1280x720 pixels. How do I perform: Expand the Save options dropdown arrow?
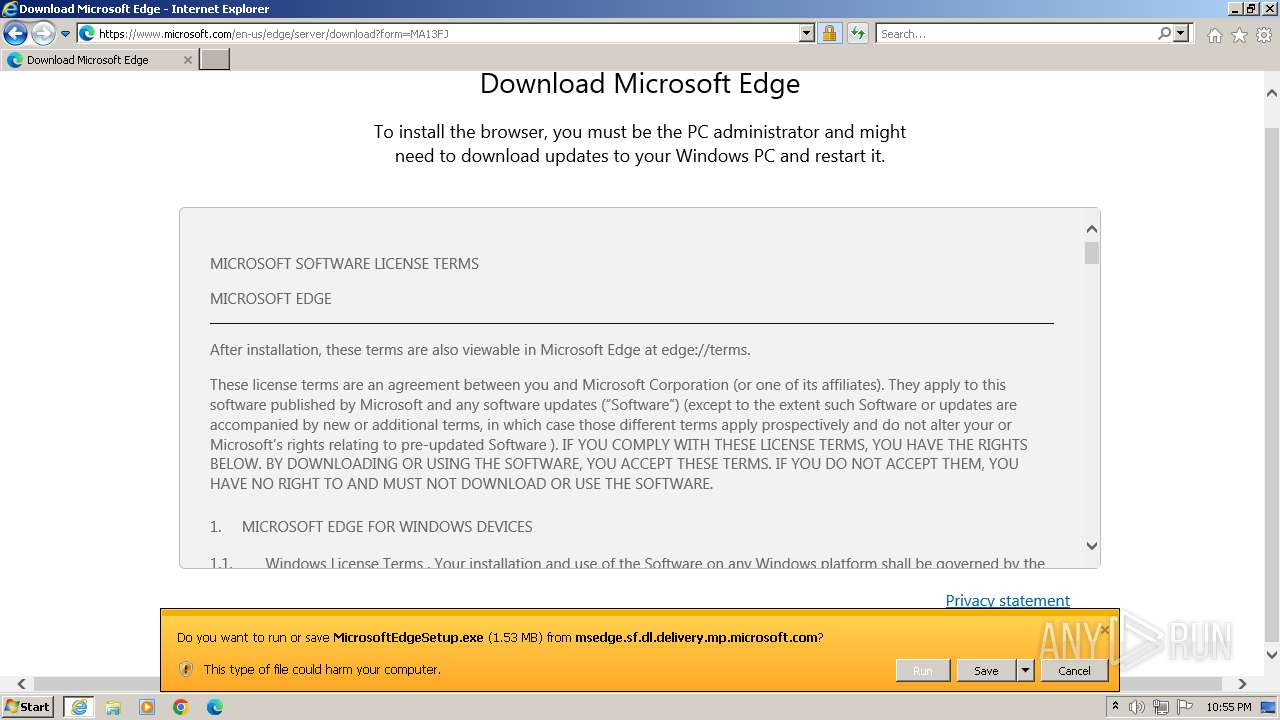point(1025,671)
